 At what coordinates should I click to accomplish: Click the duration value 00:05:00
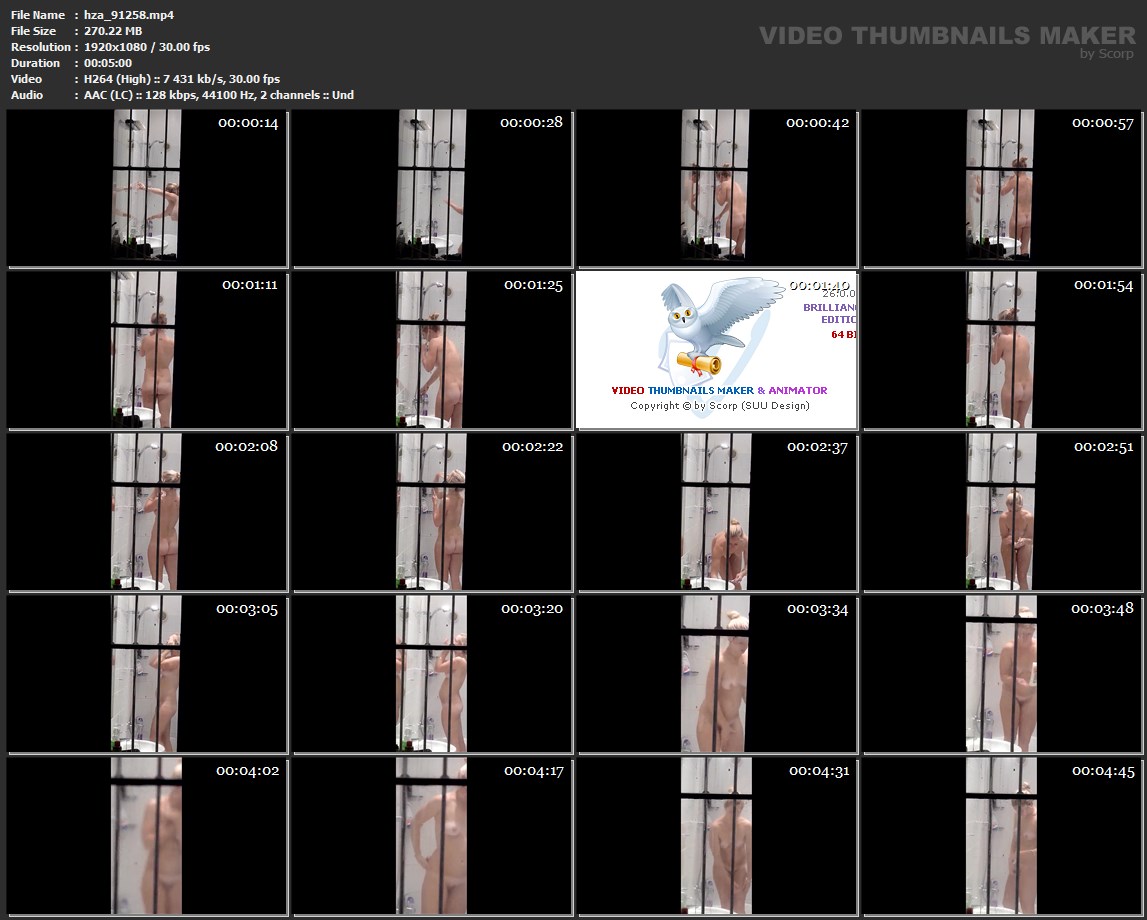[108, 63]
